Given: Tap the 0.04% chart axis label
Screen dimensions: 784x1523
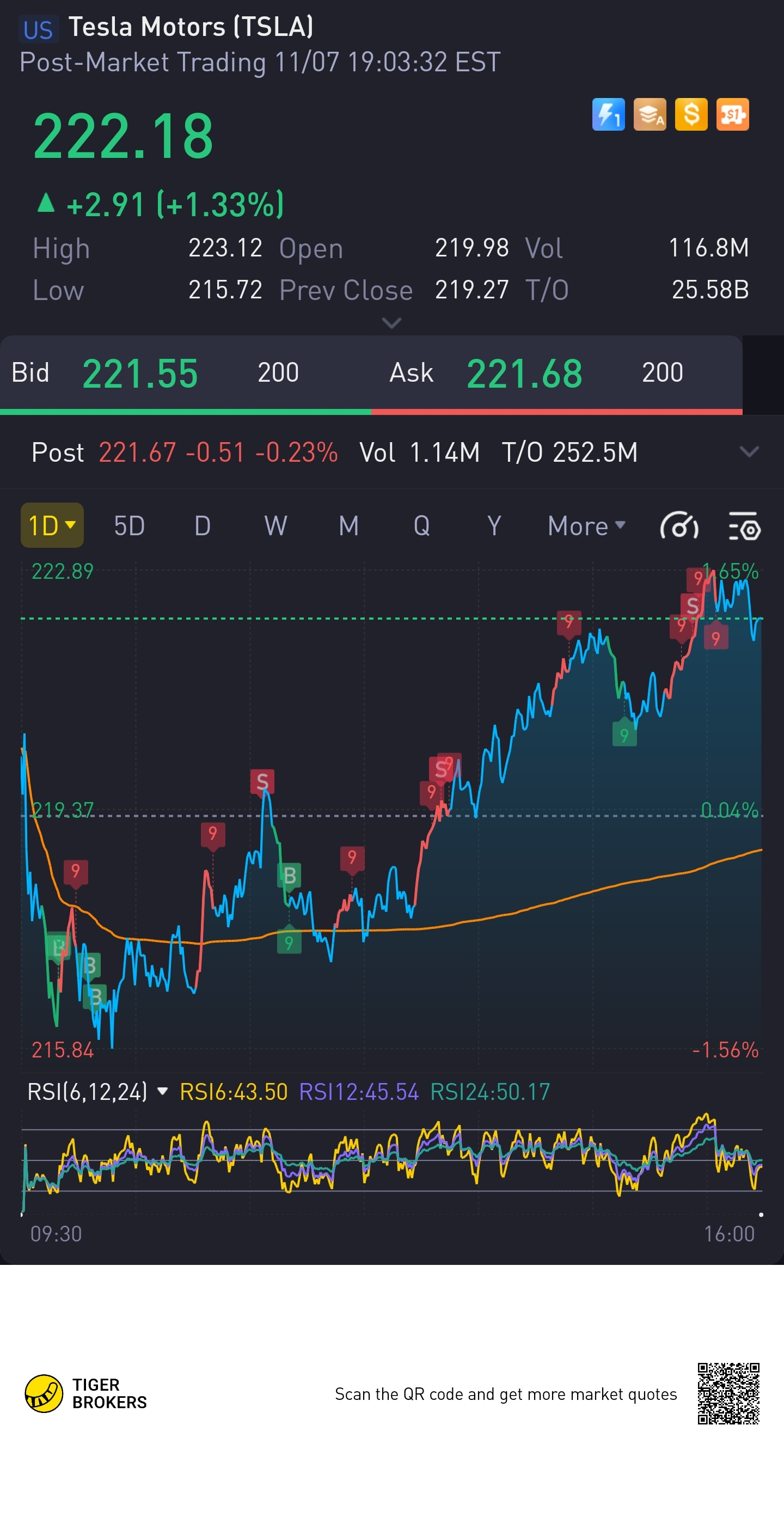Looking at the screenshot, I should pos(730,809).
